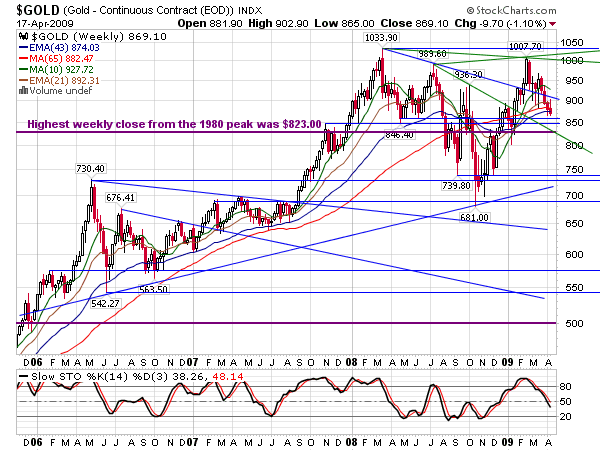Image resolution: width=600 pixels, height=451 pixels.
Task: Click the INDX exchange label
Action: coord(250,11)
